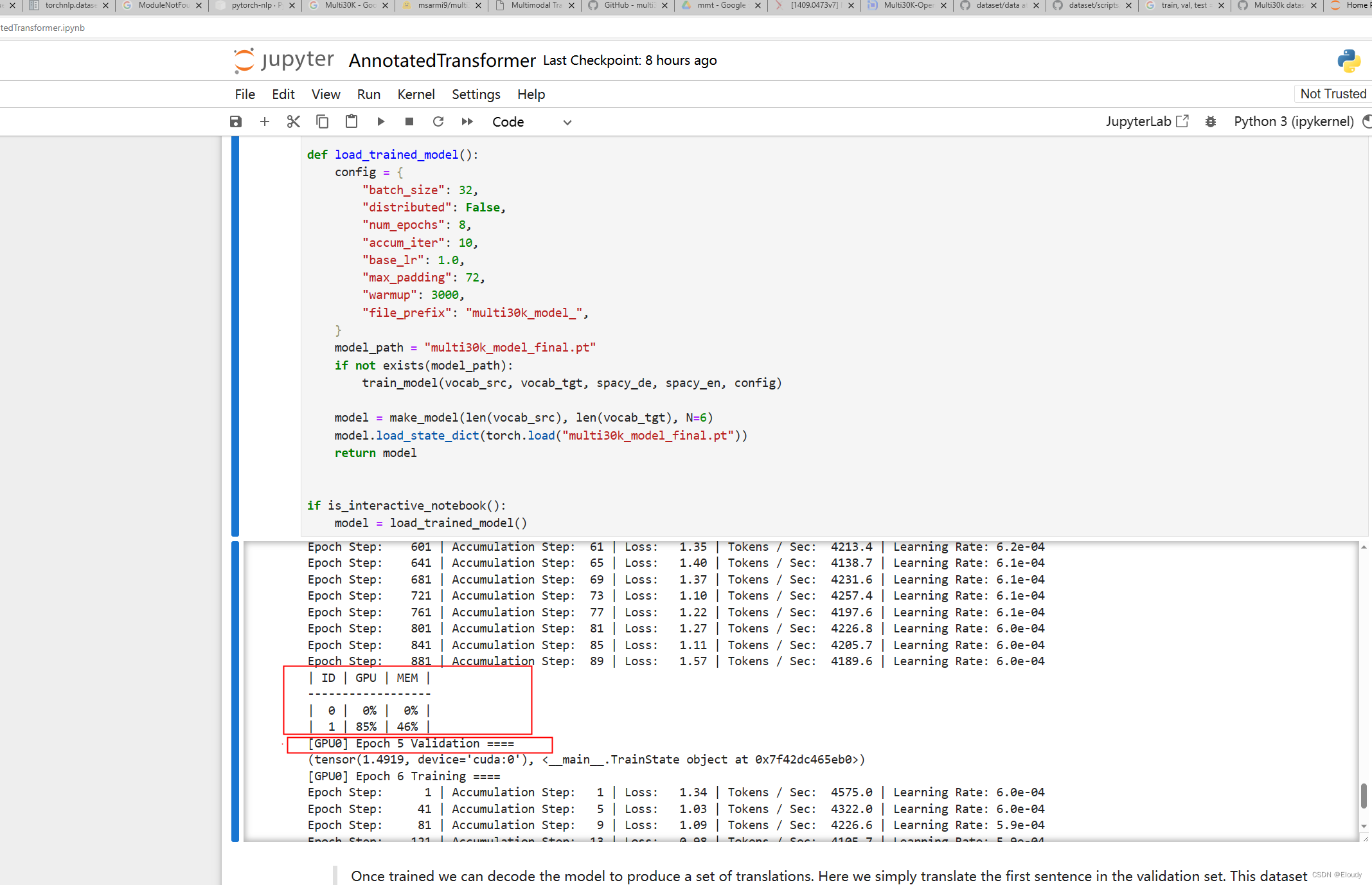Enable the debugger with the bug icon
1372x885 pixels.
(1211, 121)
